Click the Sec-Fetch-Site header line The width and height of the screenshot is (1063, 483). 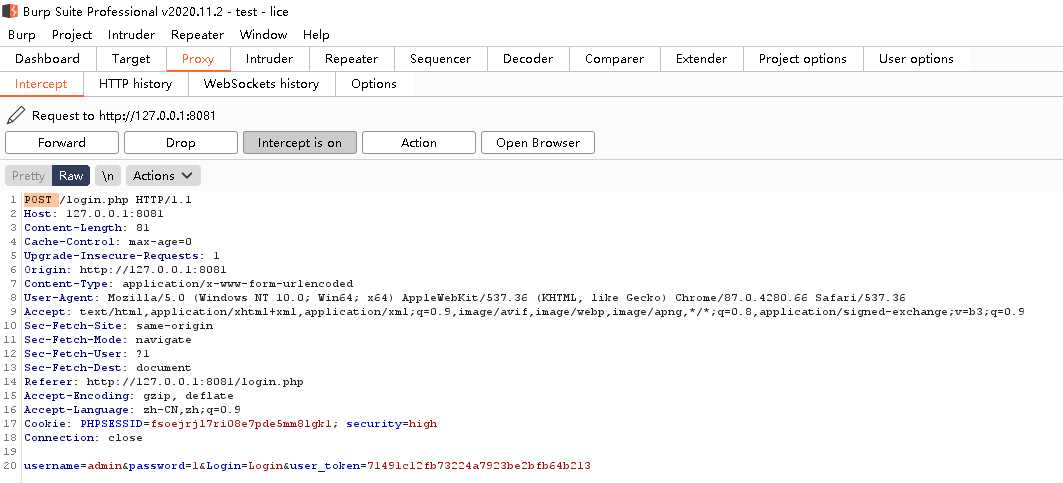tap(118, 326)
